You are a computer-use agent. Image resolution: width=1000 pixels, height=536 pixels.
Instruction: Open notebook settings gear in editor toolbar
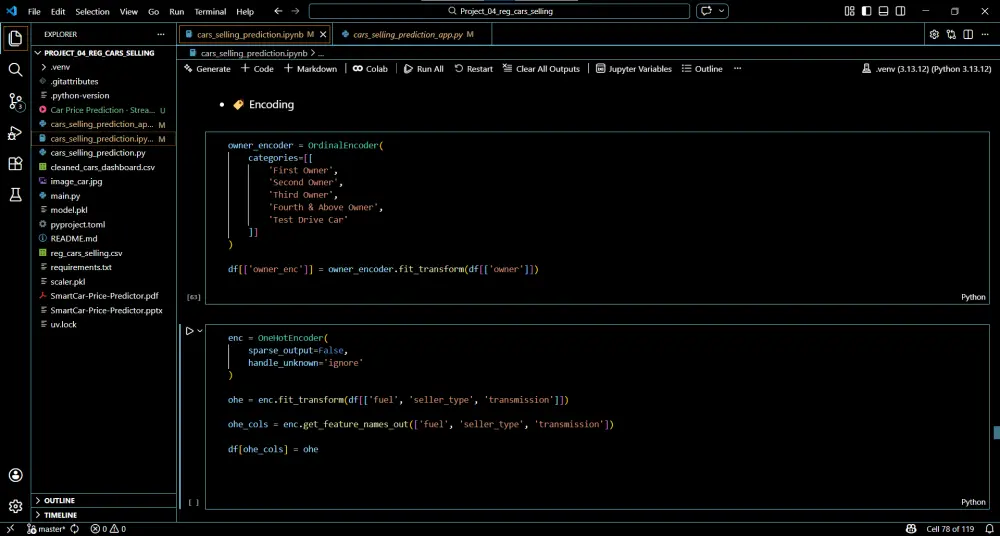click(x=934, y=34)
